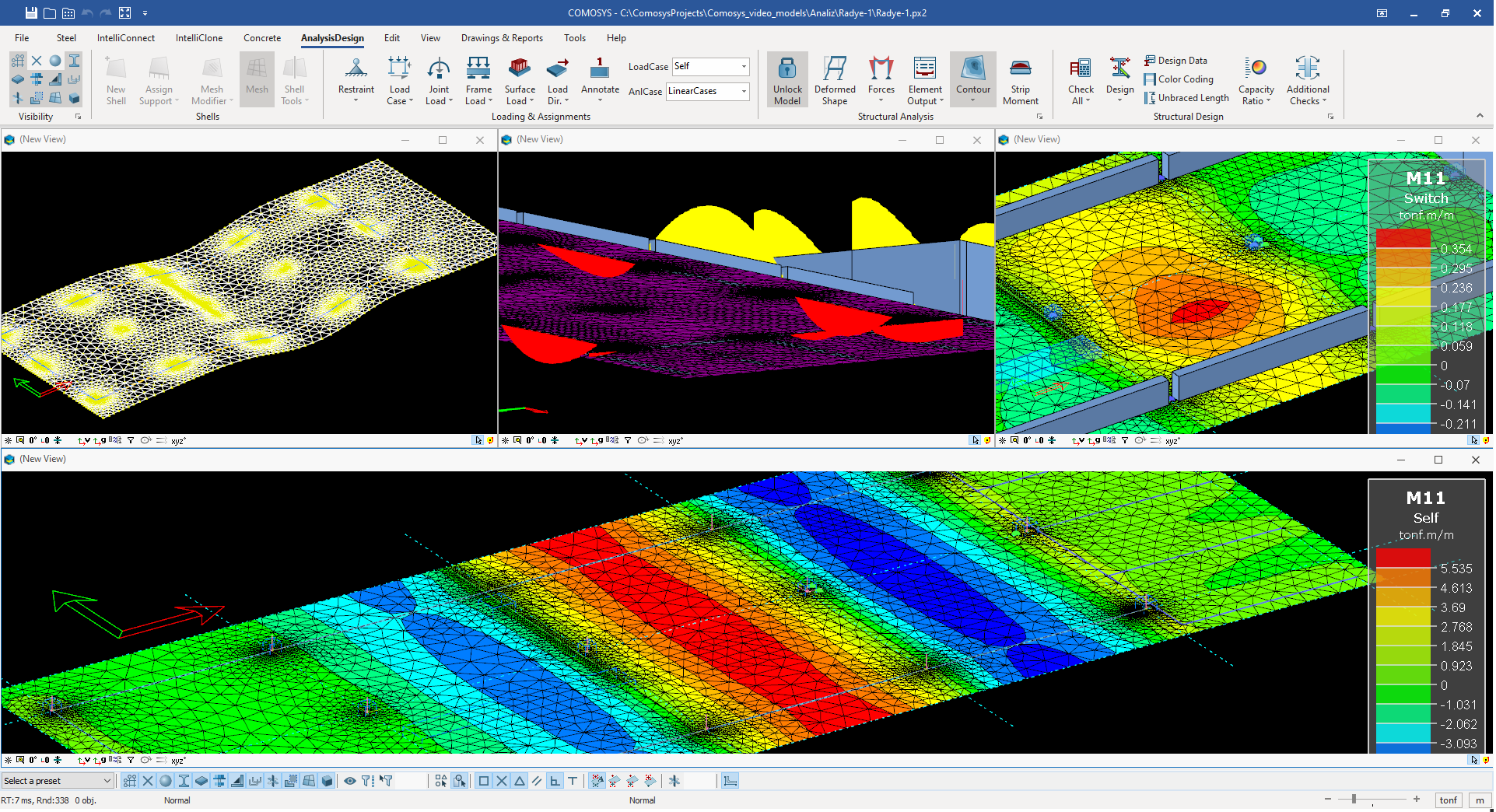The image size is (1496, 812).
Task: Click the zoom slider handle in status bar
Action: [1354, 800]
